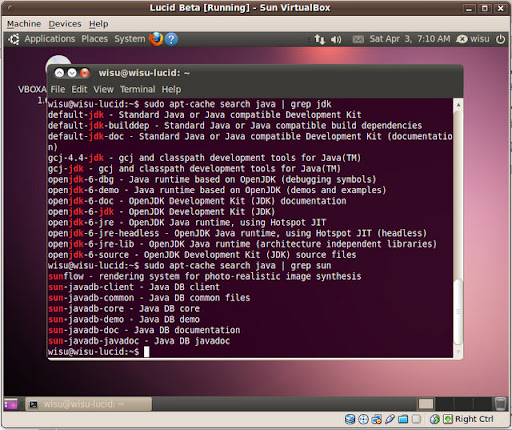Click the terminal prompt cursor line
The image size is (512, 430).
click(98, 352)
